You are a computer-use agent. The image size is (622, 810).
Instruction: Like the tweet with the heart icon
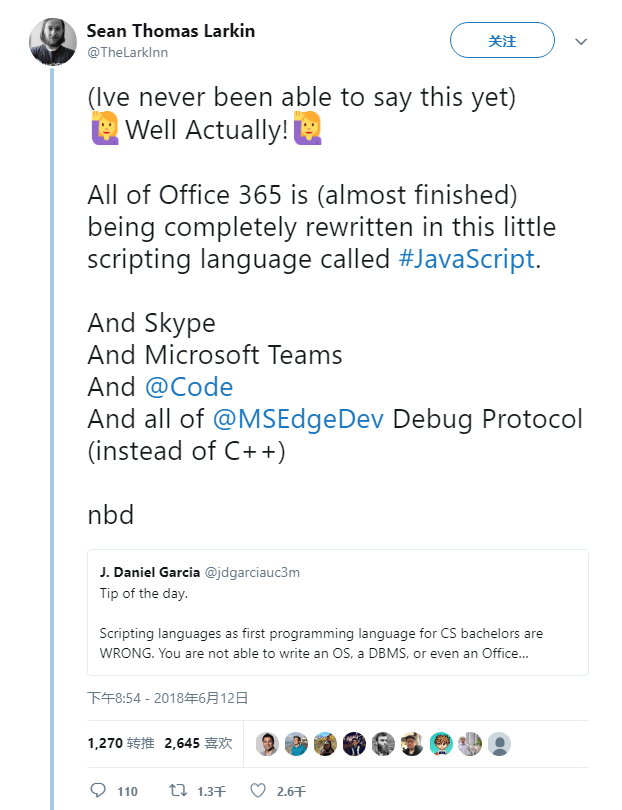258,790
